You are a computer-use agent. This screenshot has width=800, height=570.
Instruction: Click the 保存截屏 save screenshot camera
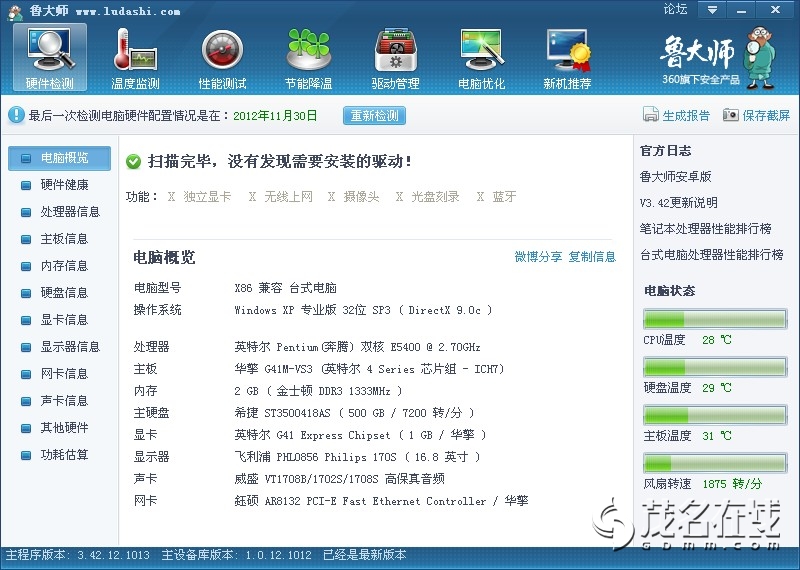tap(731, 115)
